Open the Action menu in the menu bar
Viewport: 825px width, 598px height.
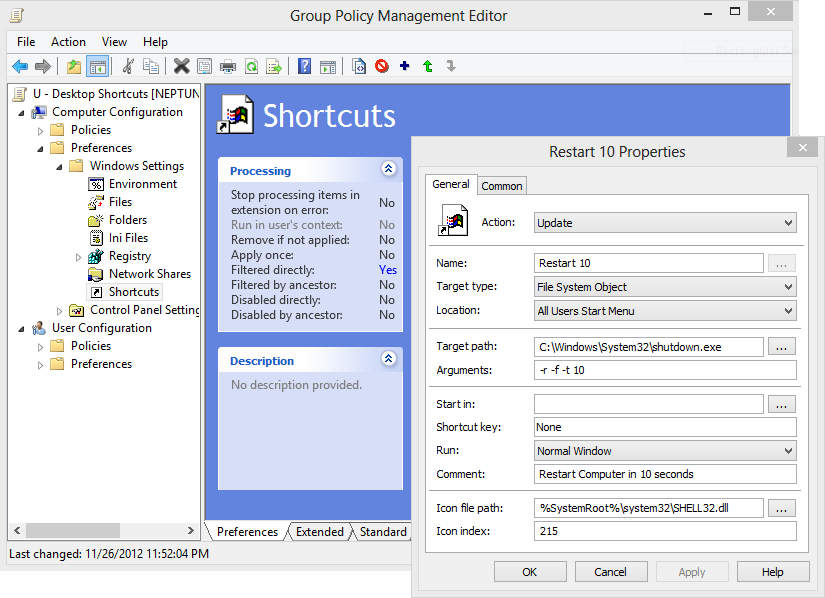coord(68,42)
